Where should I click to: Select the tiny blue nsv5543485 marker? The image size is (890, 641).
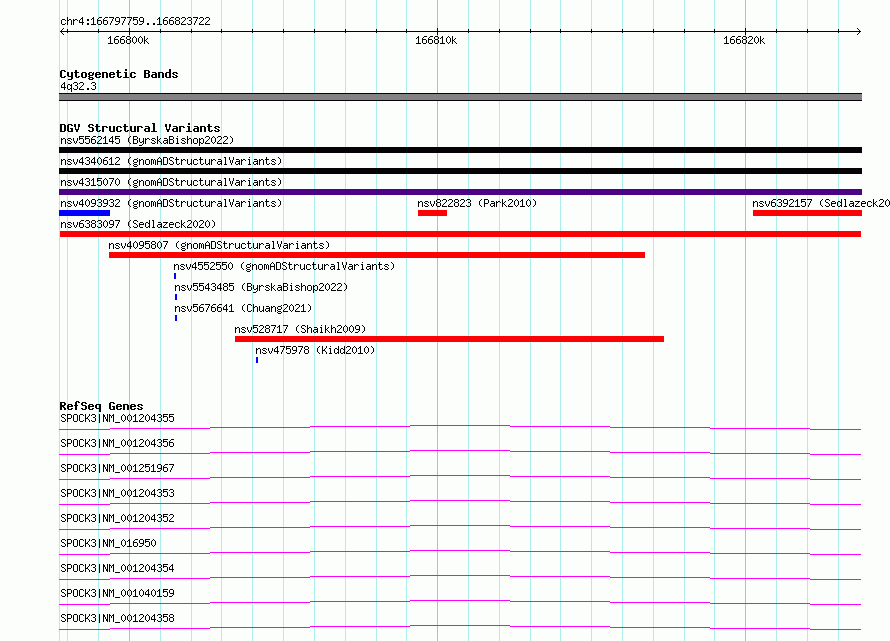(176, 298)
